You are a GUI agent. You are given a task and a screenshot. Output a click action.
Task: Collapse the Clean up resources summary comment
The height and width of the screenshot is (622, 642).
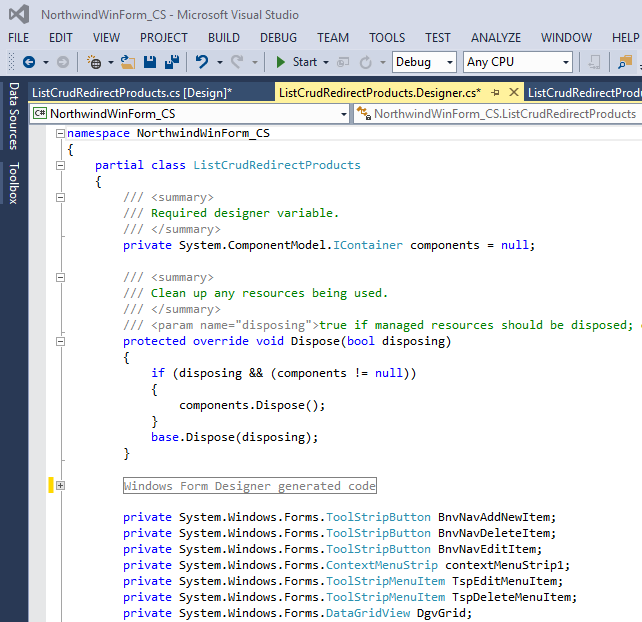pyautogui.click(x=60, y=277)
